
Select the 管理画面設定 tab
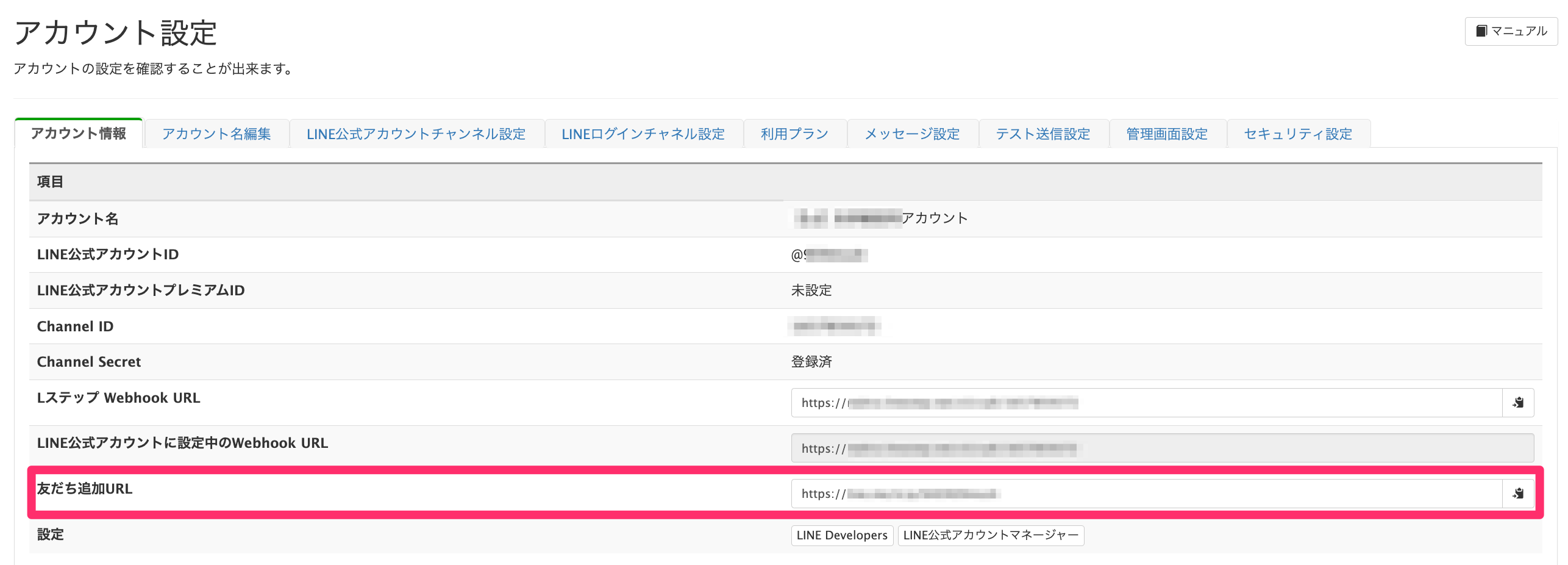click(x=1167, y=134)
